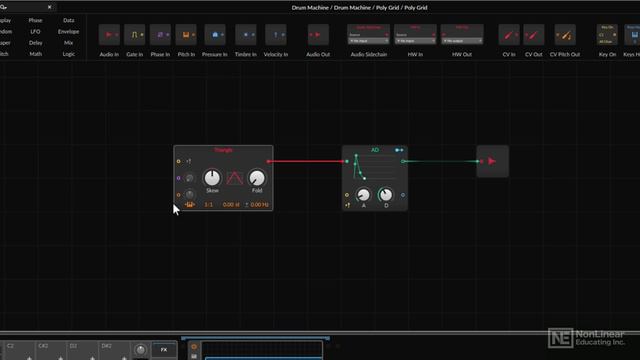Viewport: 640px width, 360px height.
Task: Select the AD module title
Action: (x=375, y=150)
